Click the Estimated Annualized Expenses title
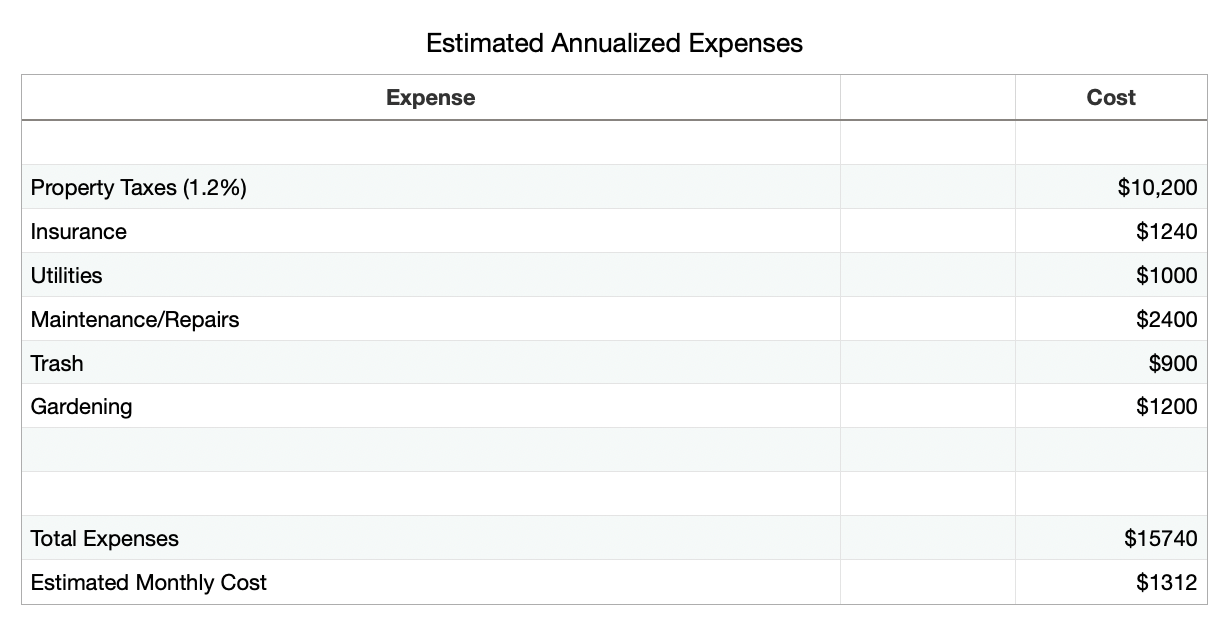The image size is (1228, 622). click(x=614, y=43)
